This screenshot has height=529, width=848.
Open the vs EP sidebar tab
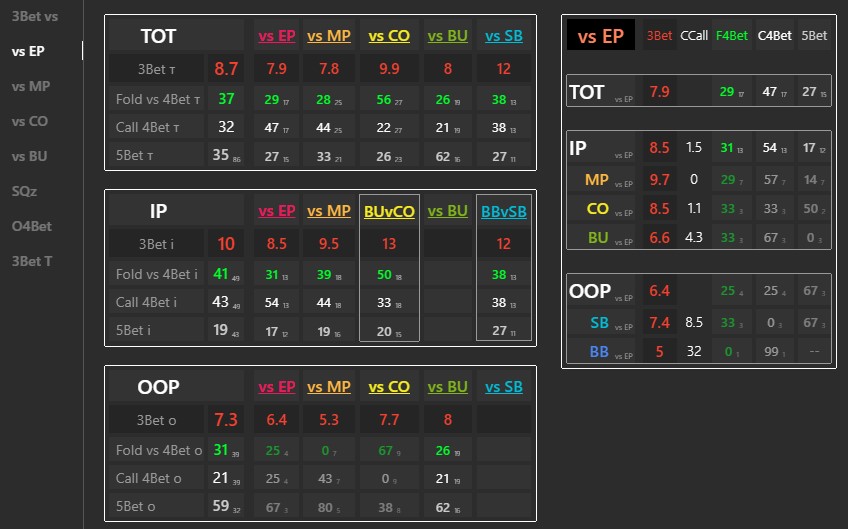(30, 51)
